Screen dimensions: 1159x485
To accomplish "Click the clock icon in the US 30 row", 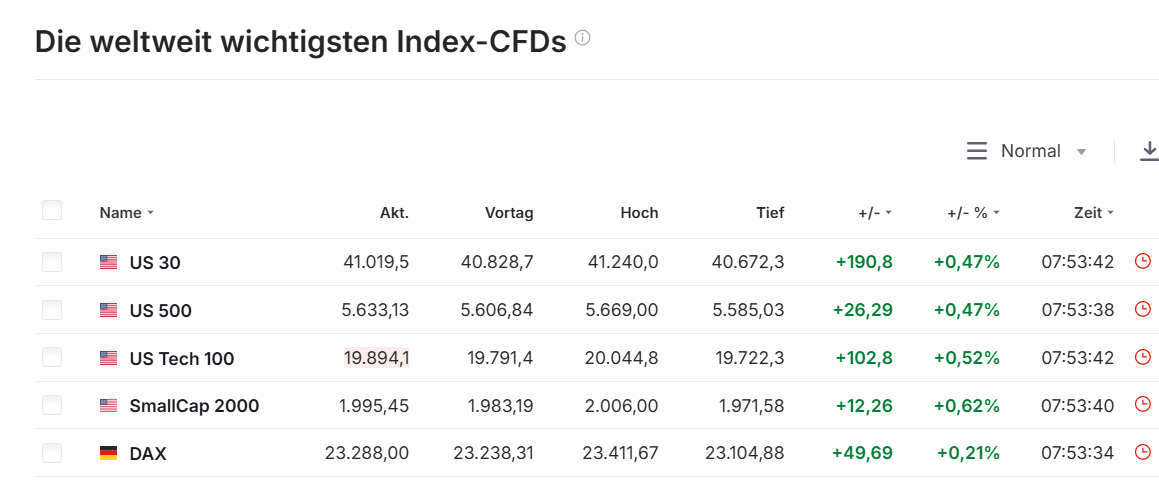I will tap(1143, 261).
